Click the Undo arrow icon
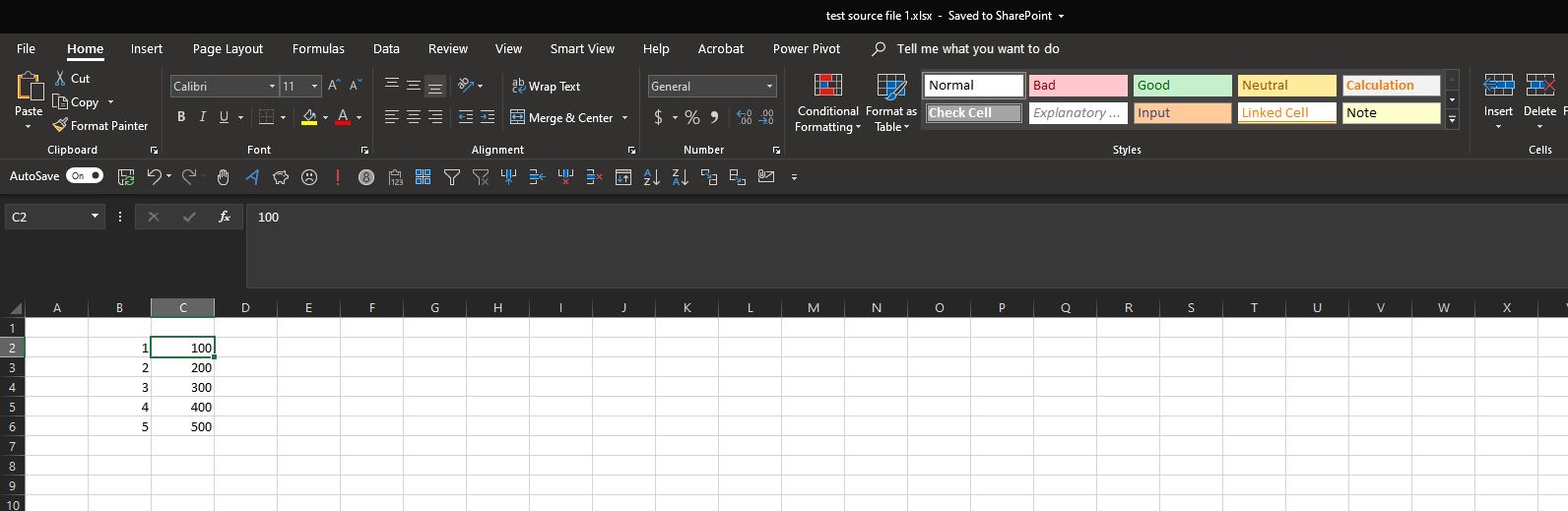The image size is (1568, 511). click(154, 177)
